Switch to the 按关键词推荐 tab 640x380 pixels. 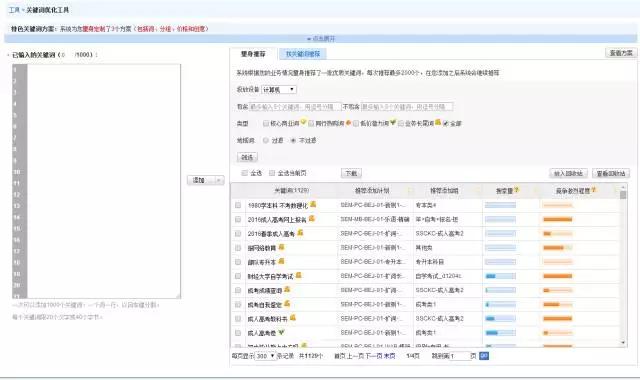click(x=303, y=54)
